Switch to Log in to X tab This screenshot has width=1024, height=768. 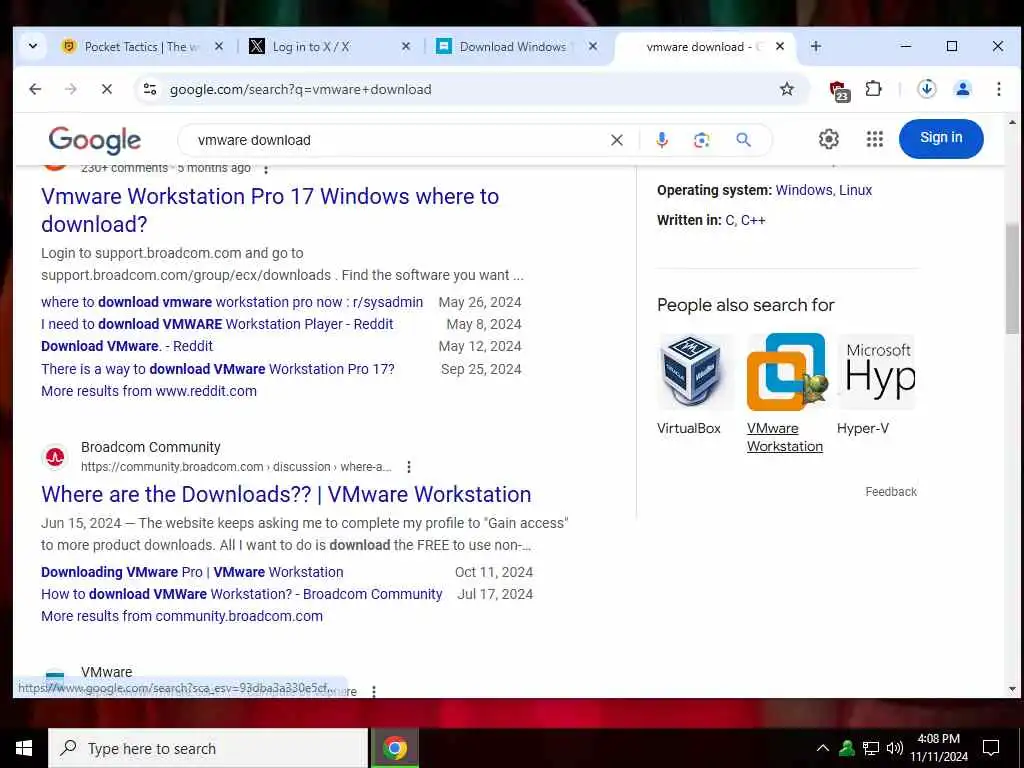[x=328, y=46]
